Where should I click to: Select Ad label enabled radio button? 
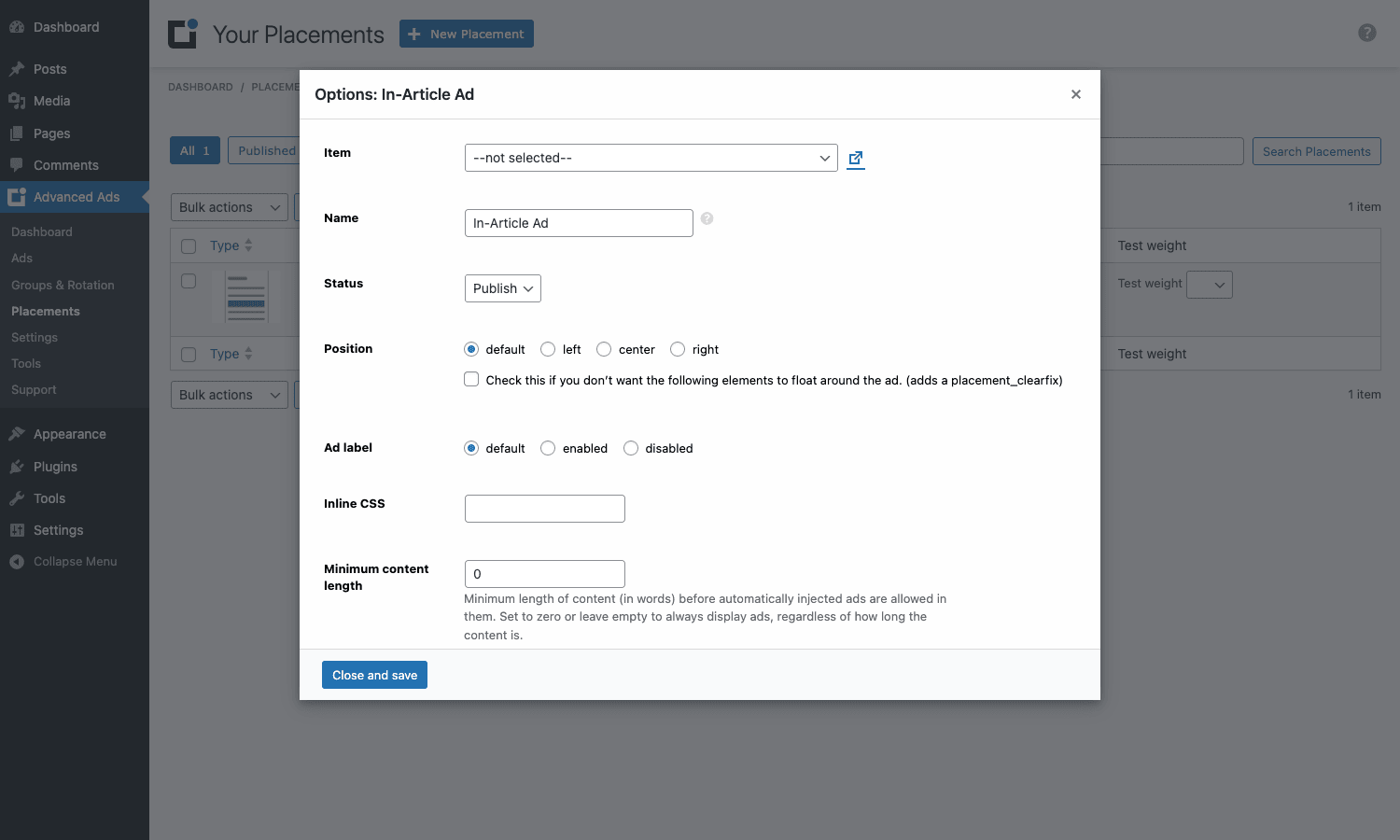[548, 448]
